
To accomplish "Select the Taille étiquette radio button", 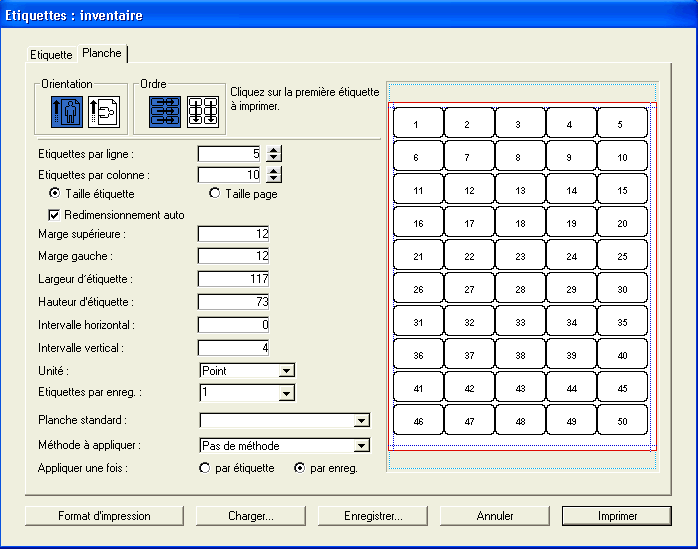I will pos(55,194).
